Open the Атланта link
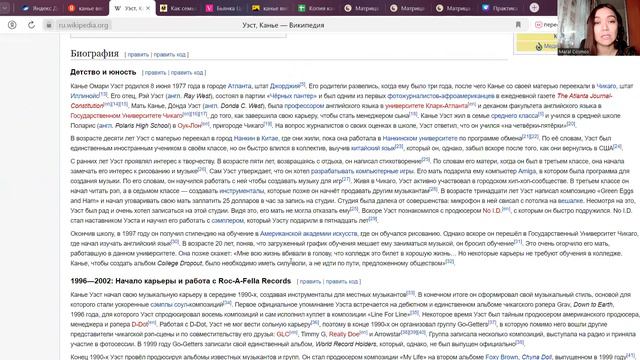Image resolution: width=640 pixels, height=360 pixels. pos(240,86)
